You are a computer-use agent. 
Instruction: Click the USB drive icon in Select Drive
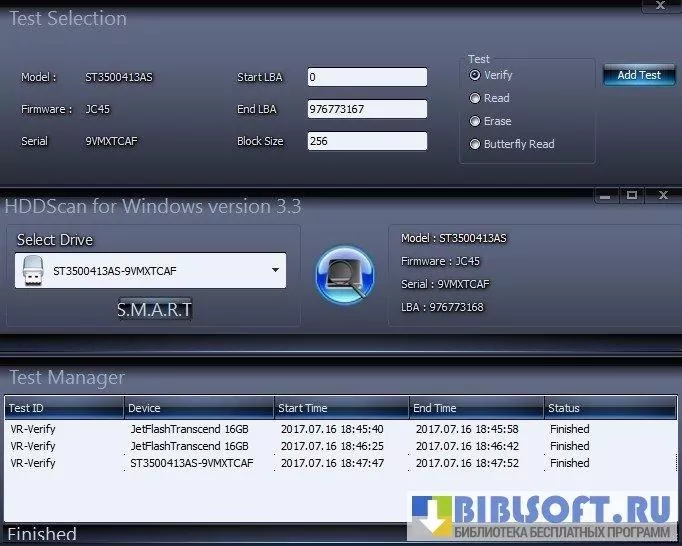(x=33, y=270)
